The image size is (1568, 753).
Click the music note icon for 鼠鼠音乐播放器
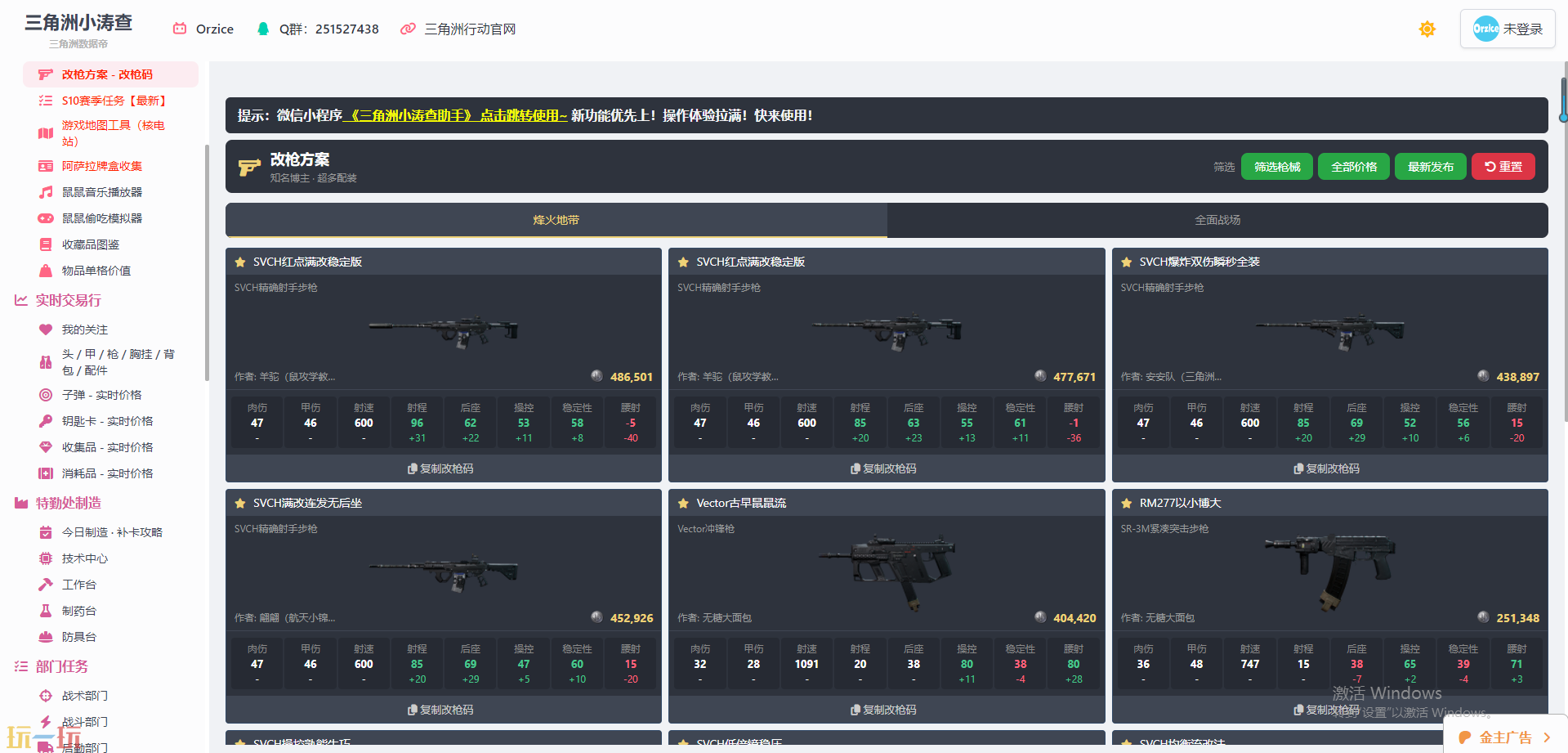46,192
